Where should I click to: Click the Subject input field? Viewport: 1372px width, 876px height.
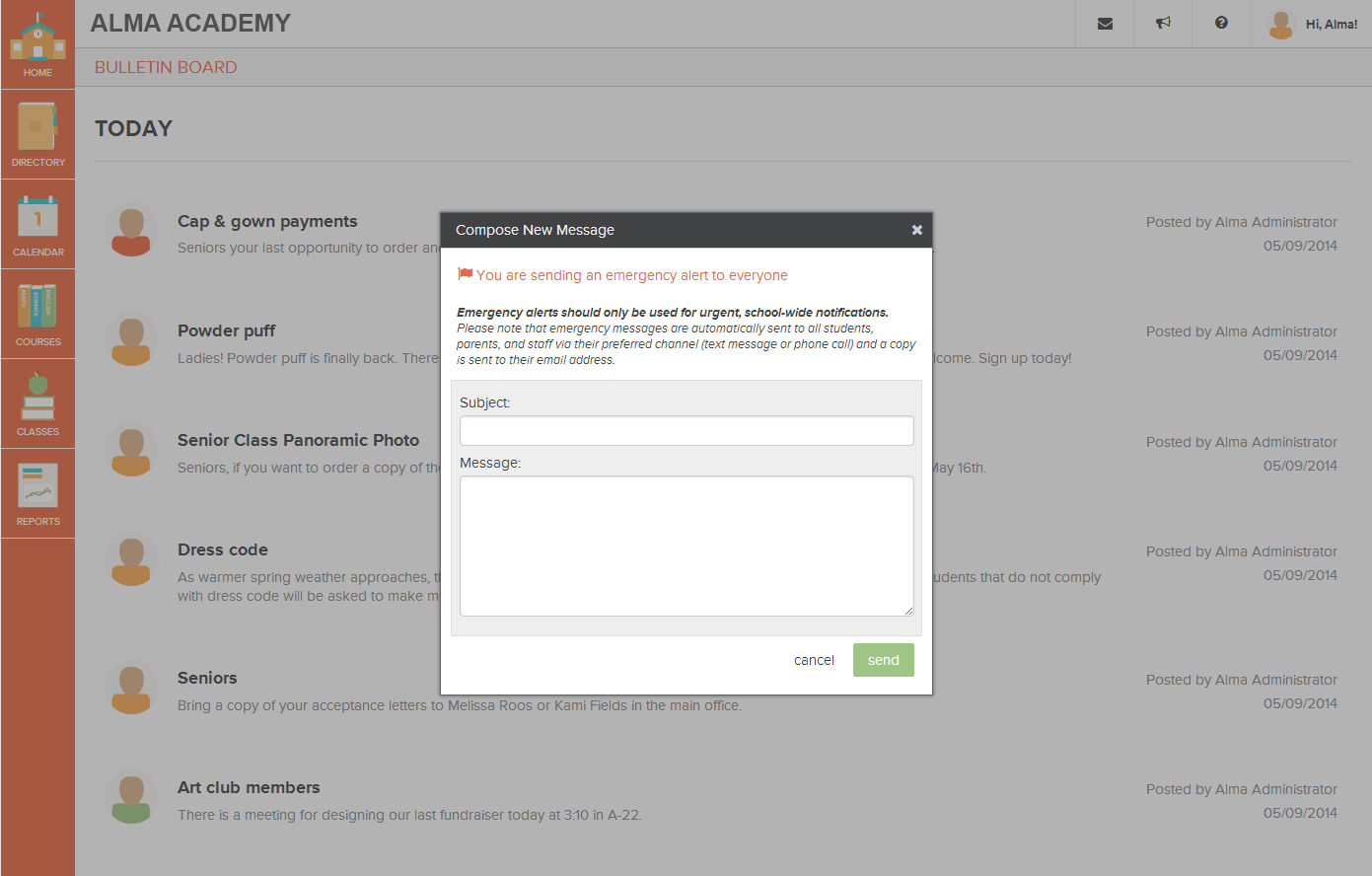click(x=686, y=430)
